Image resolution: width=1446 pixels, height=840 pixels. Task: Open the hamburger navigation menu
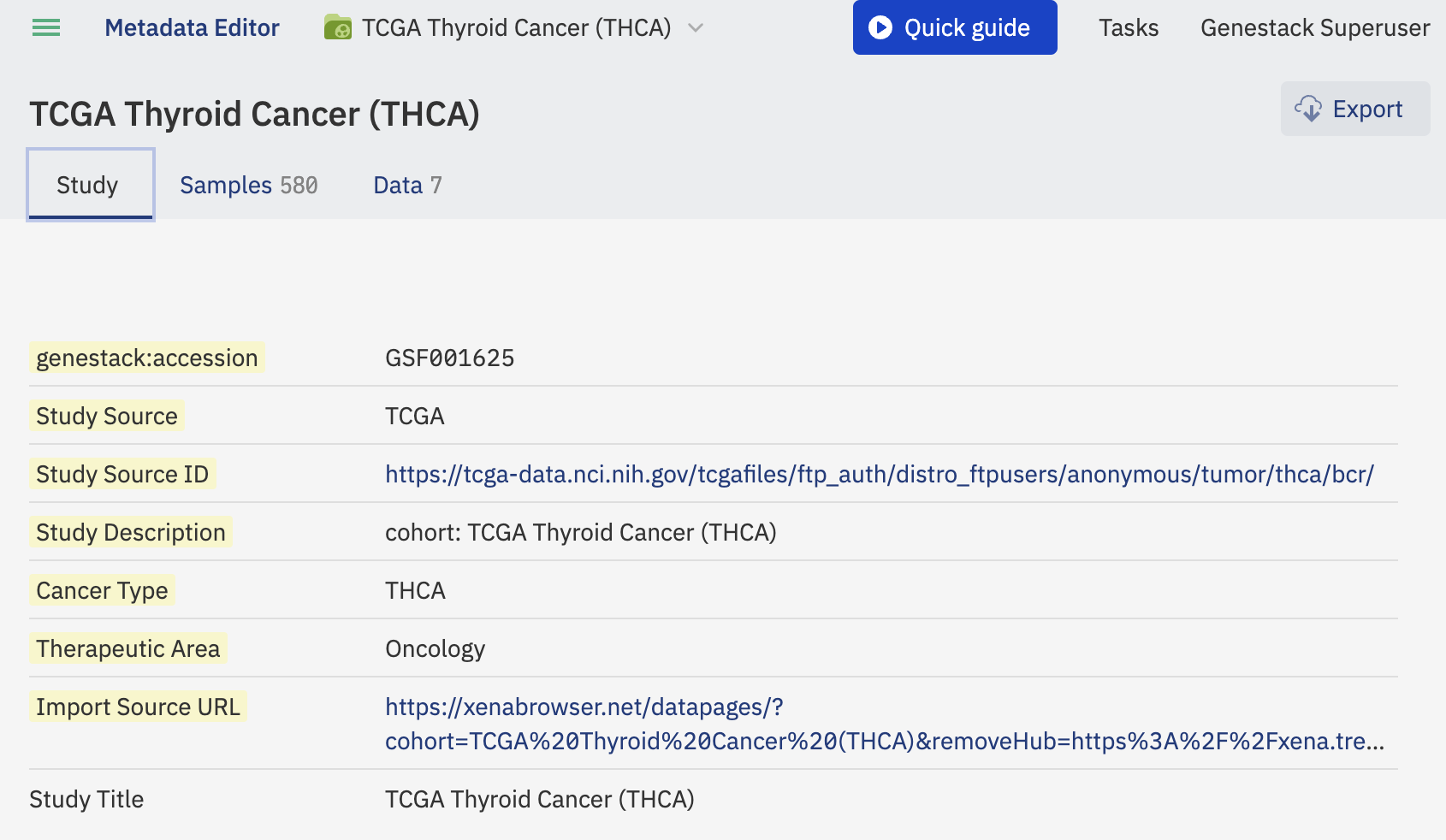[x=46, y=28]
